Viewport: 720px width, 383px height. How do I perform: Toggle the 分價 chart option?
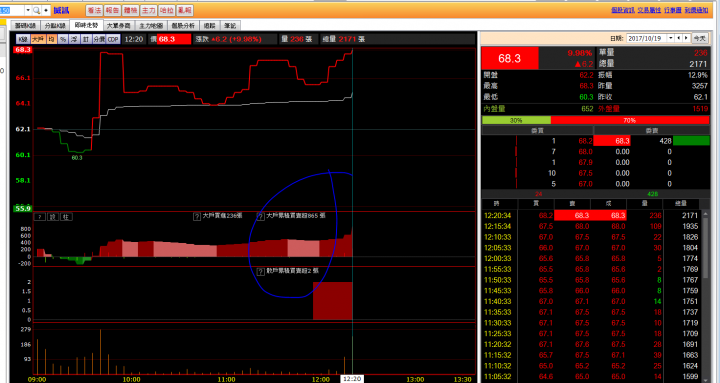pyautogui.click(x=99, y=39)
